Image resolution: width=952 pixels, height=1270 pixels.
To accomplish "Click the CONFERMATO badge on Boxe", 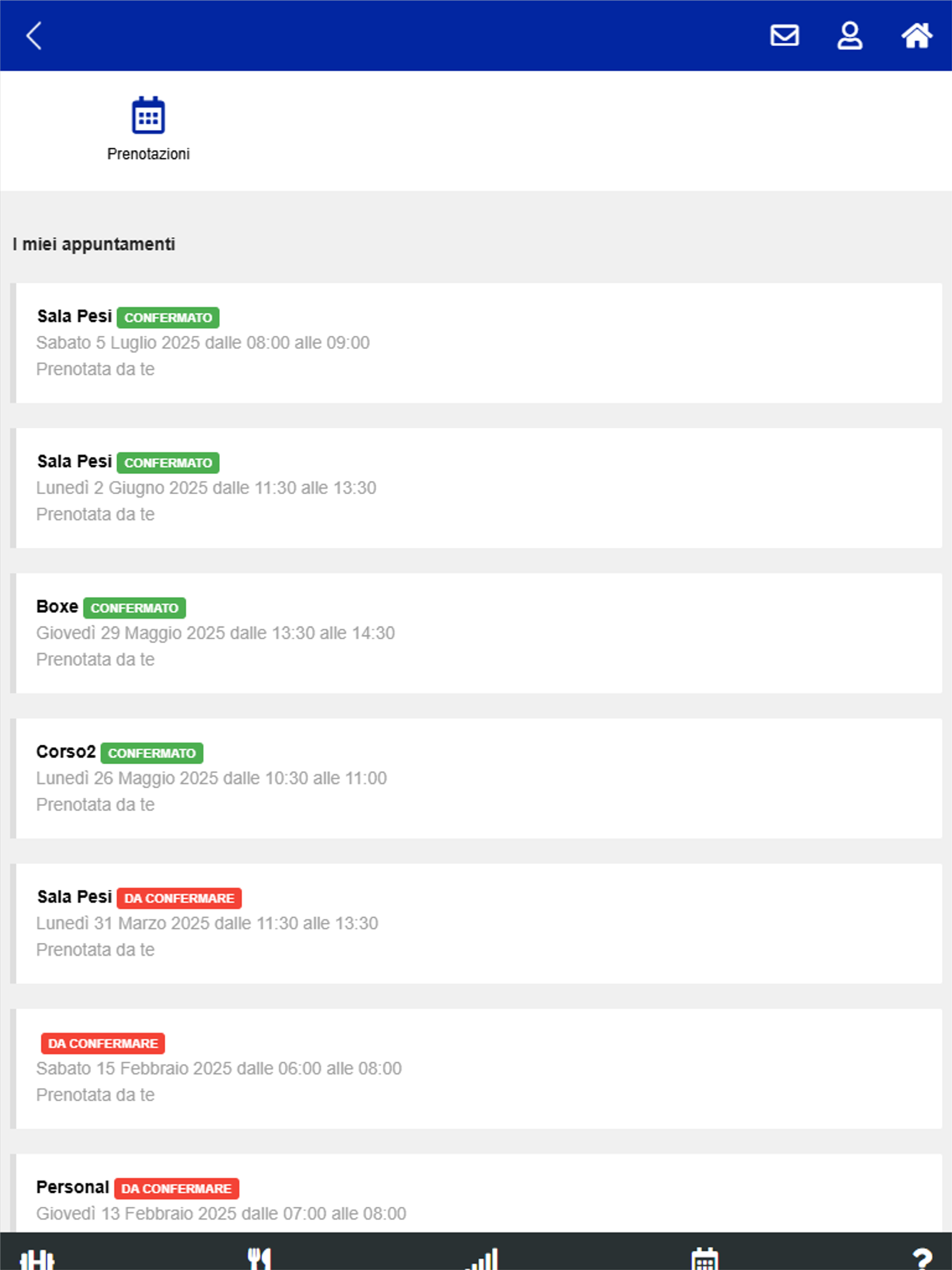I will pos(134,608).
